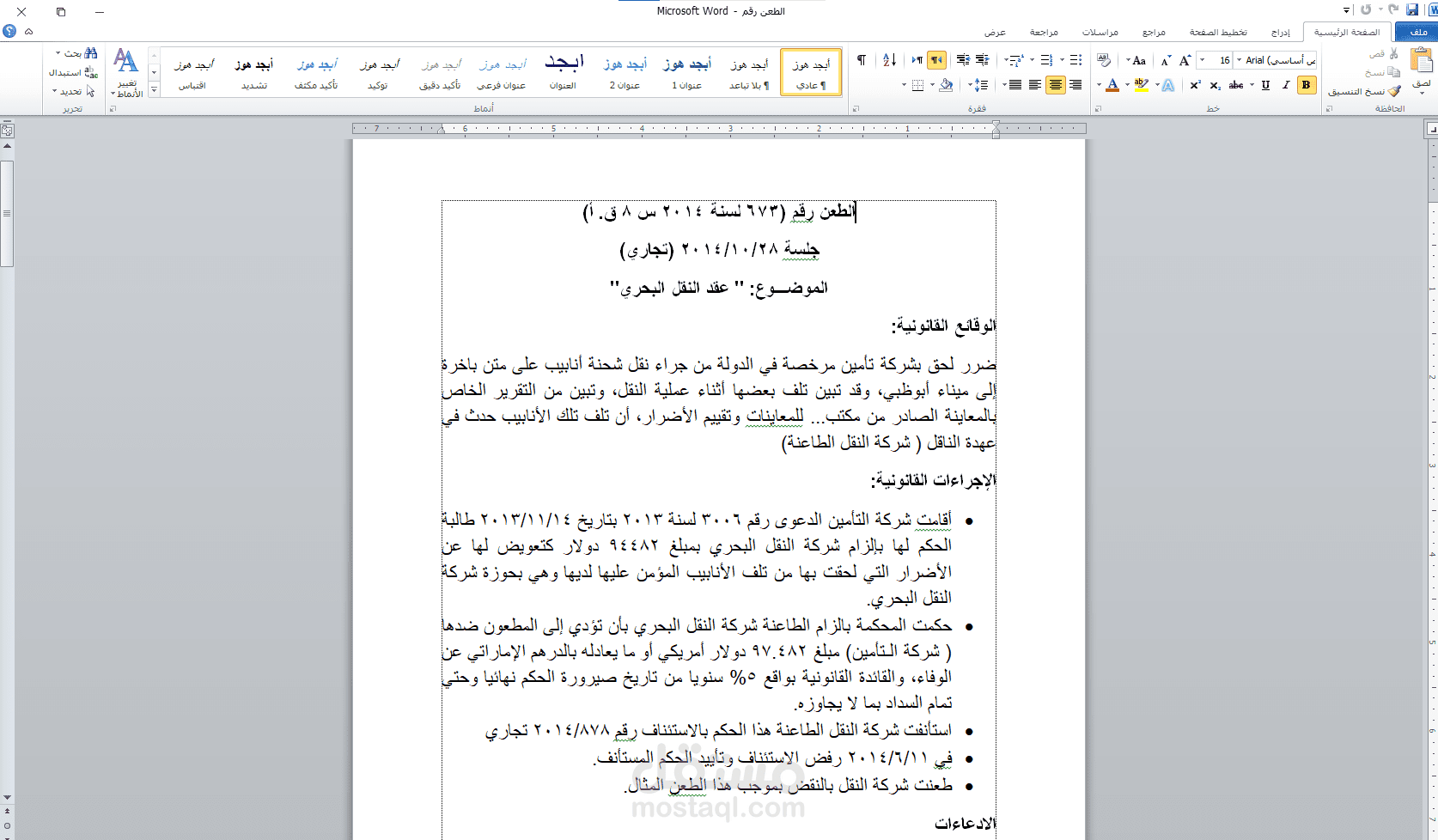Open the font name dropdown (Arial)
Viewport: 1438px width, 840px height.
(x=1239, y=59)
